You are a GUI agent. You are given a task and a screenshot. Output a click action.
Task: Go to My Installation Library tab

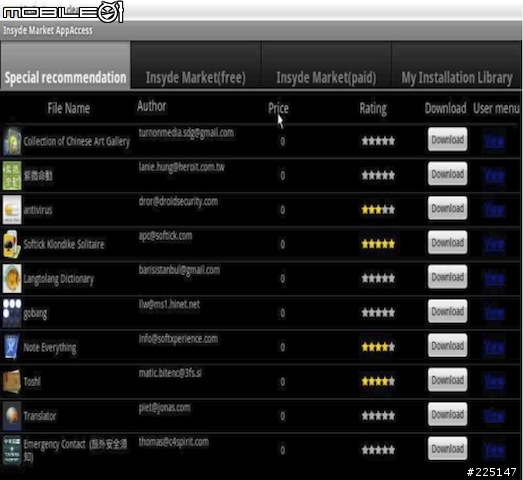457,66
